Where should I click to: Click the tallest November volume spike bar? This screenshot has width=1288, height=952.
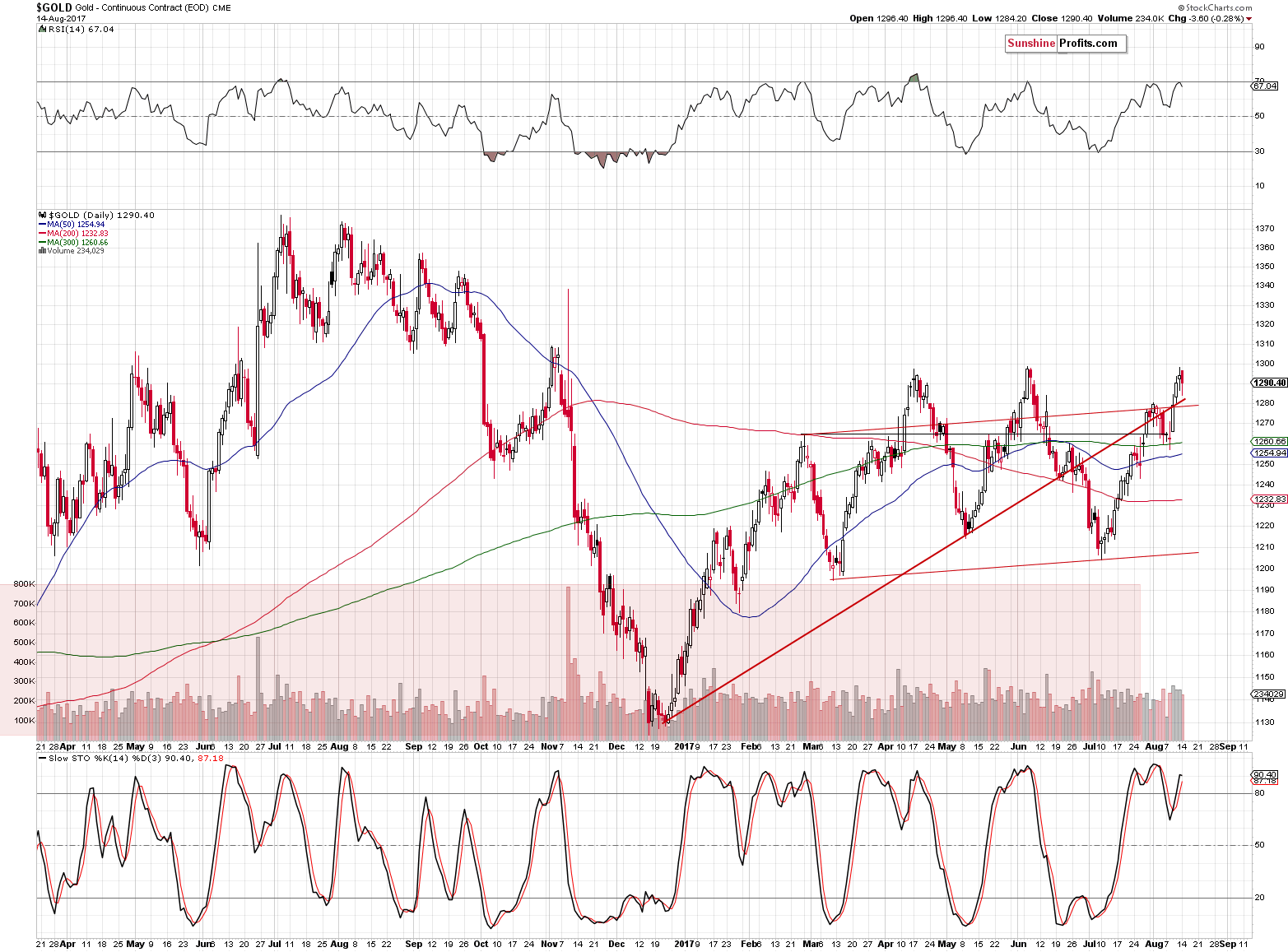point(568,662)
